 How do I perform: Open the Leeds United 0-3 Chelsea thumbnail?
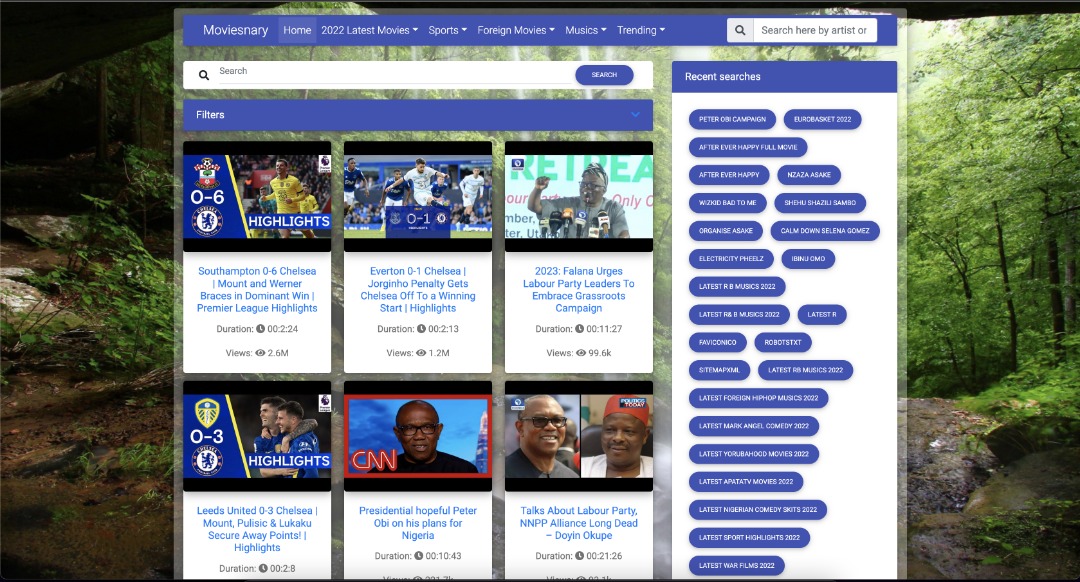257,436
